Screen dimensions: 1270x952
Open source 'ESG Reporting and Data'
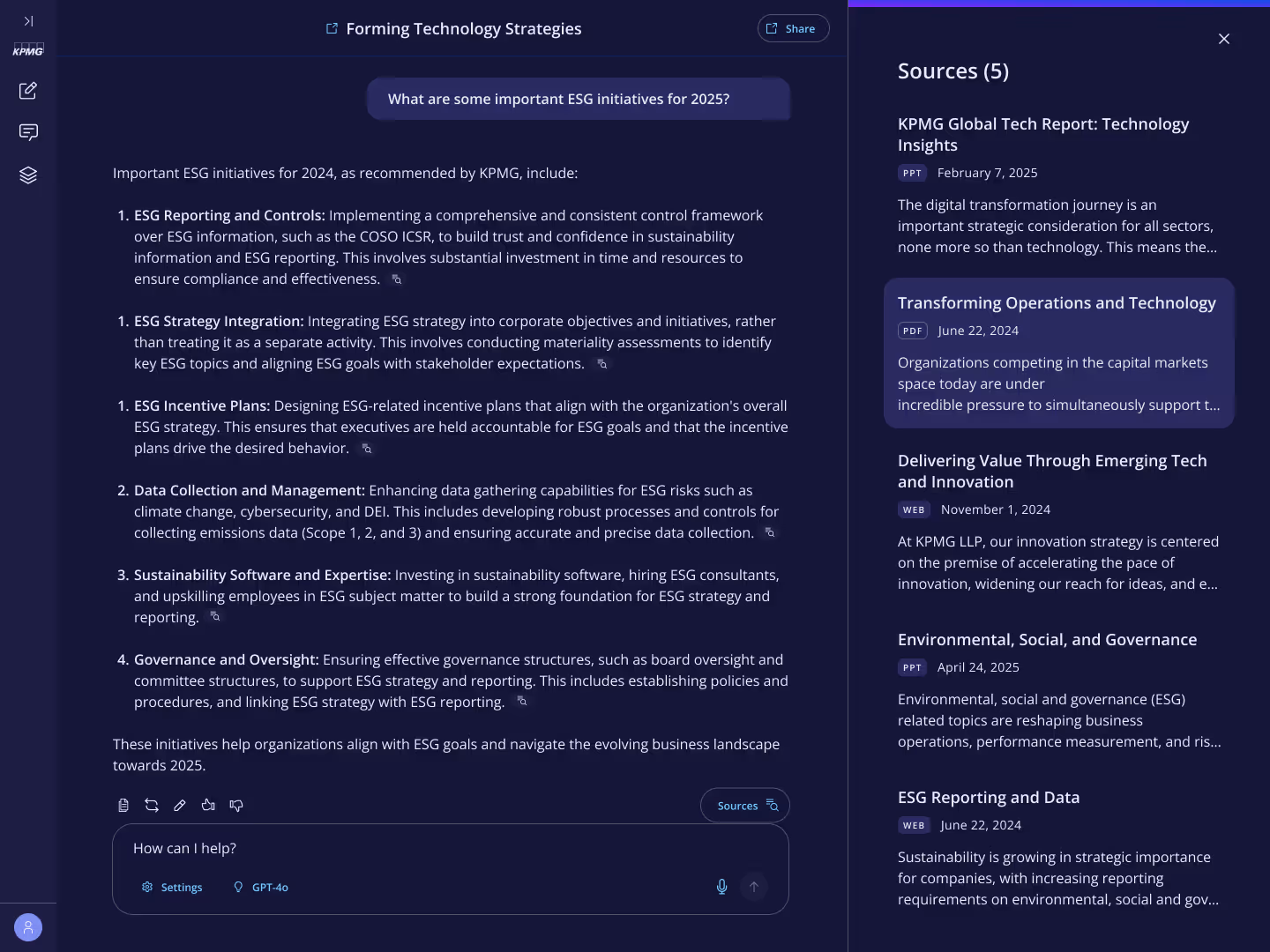(x=1058, y=848)
